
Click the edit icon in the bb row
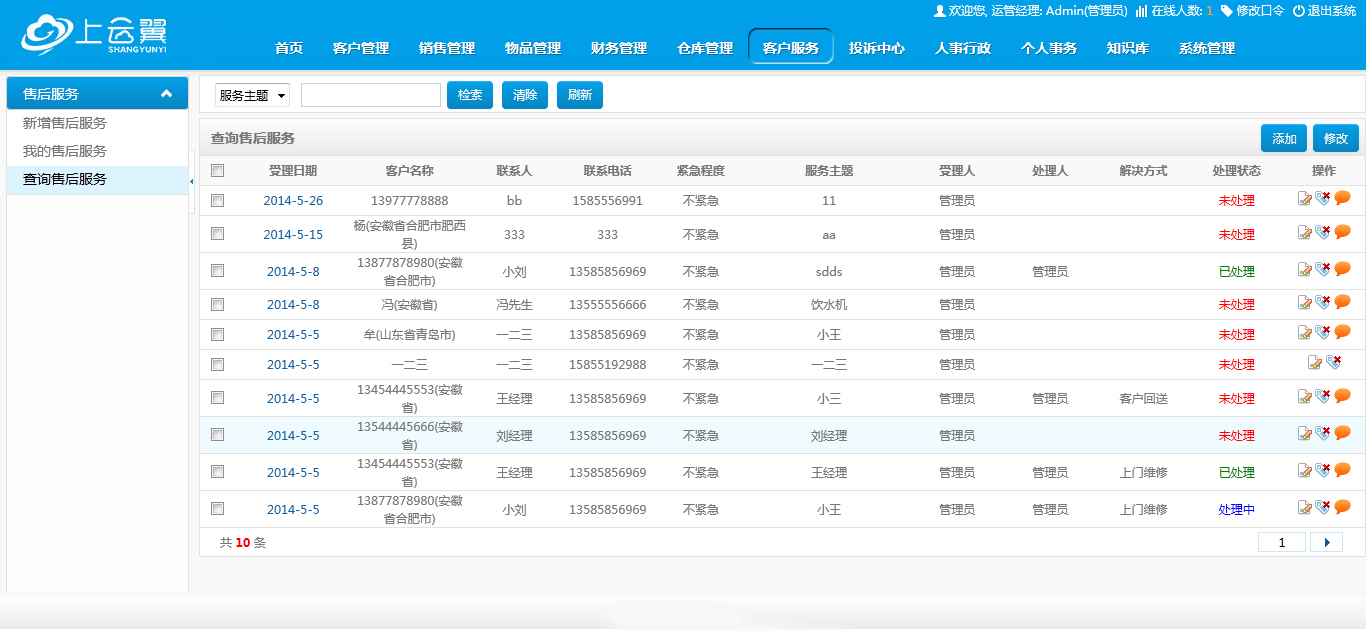(1304, 199)
